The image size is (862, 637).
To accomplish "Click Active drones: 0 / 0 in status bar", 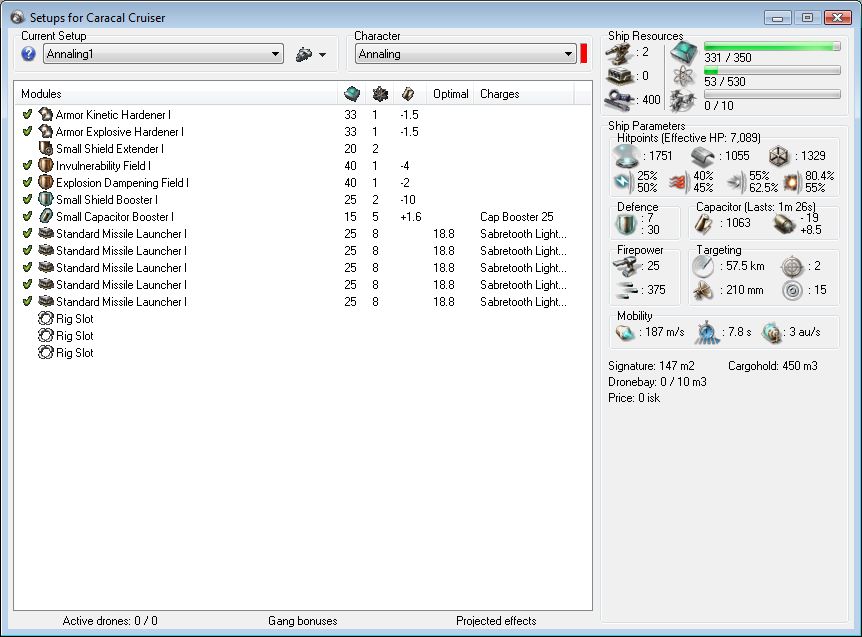I will [x=110, y=621].
